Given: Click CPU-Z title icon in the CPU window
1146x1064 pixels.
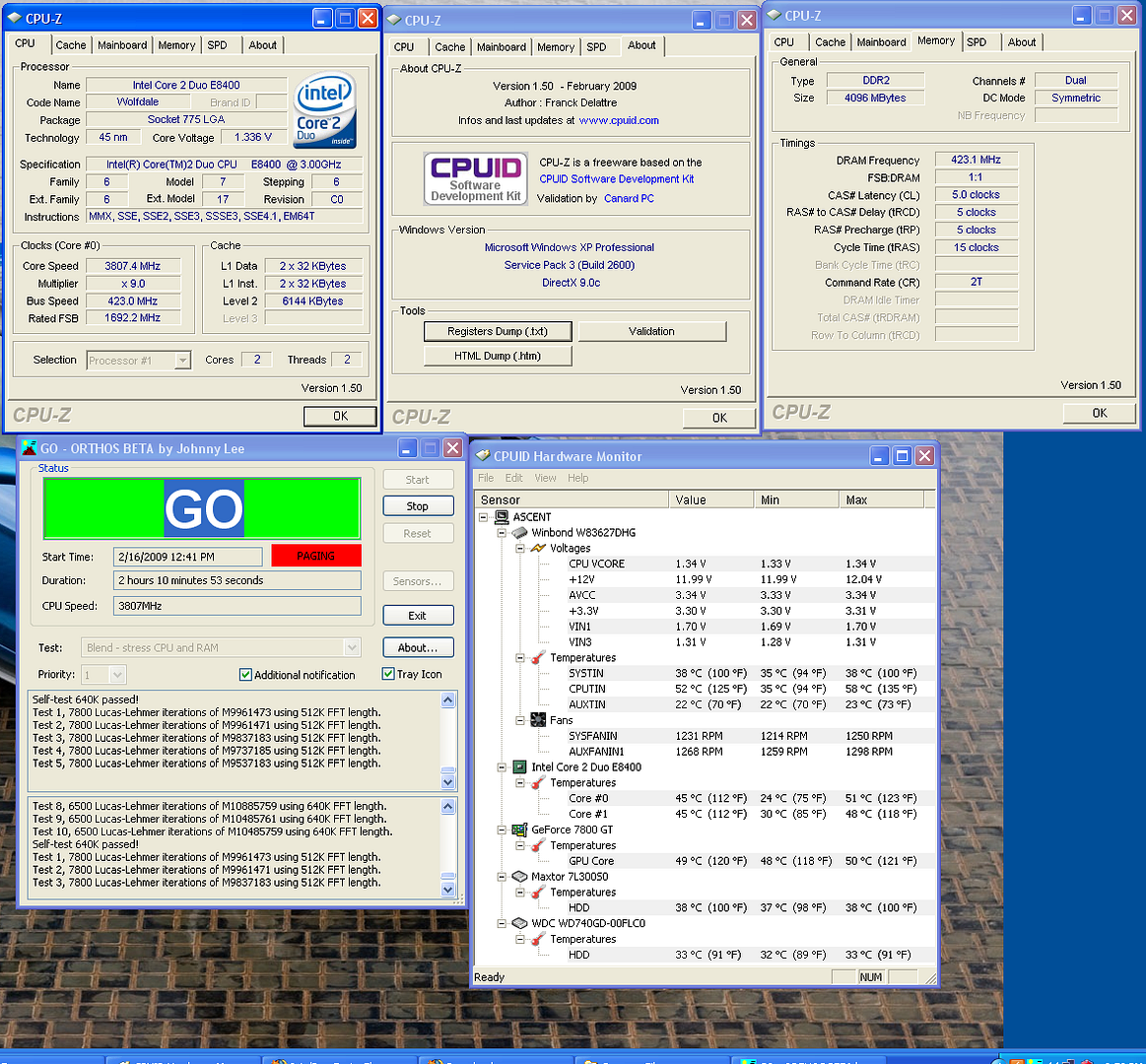Looking at the screenshot, I should click(x=15, y=19).
